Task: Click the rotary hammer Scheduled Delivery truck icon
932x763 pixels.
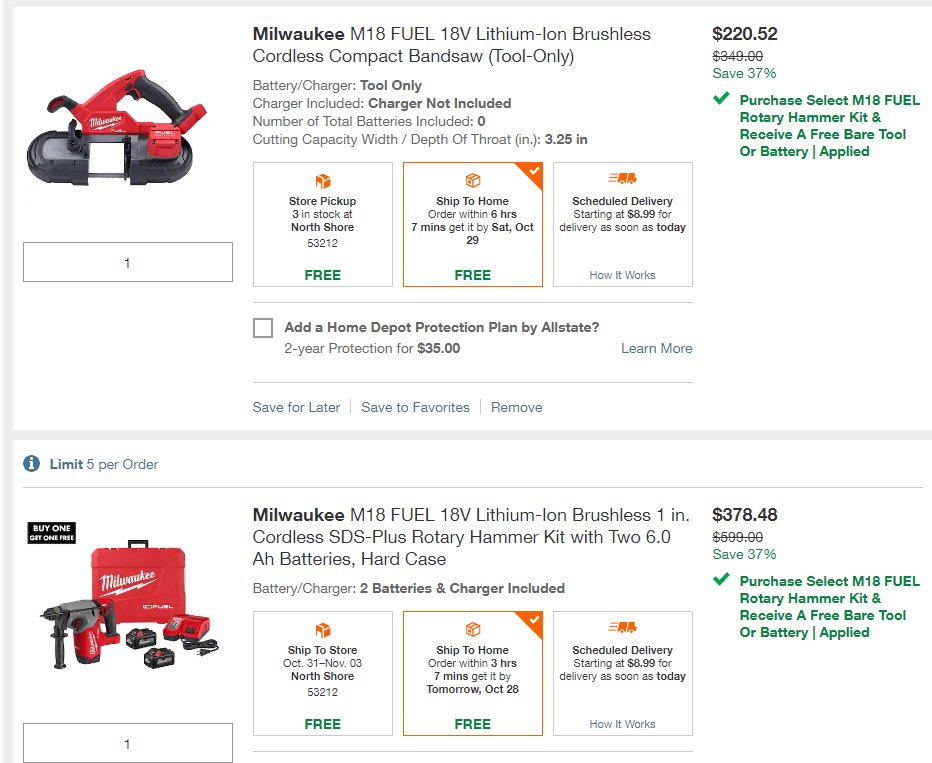Action: click(x=622, y=627)
